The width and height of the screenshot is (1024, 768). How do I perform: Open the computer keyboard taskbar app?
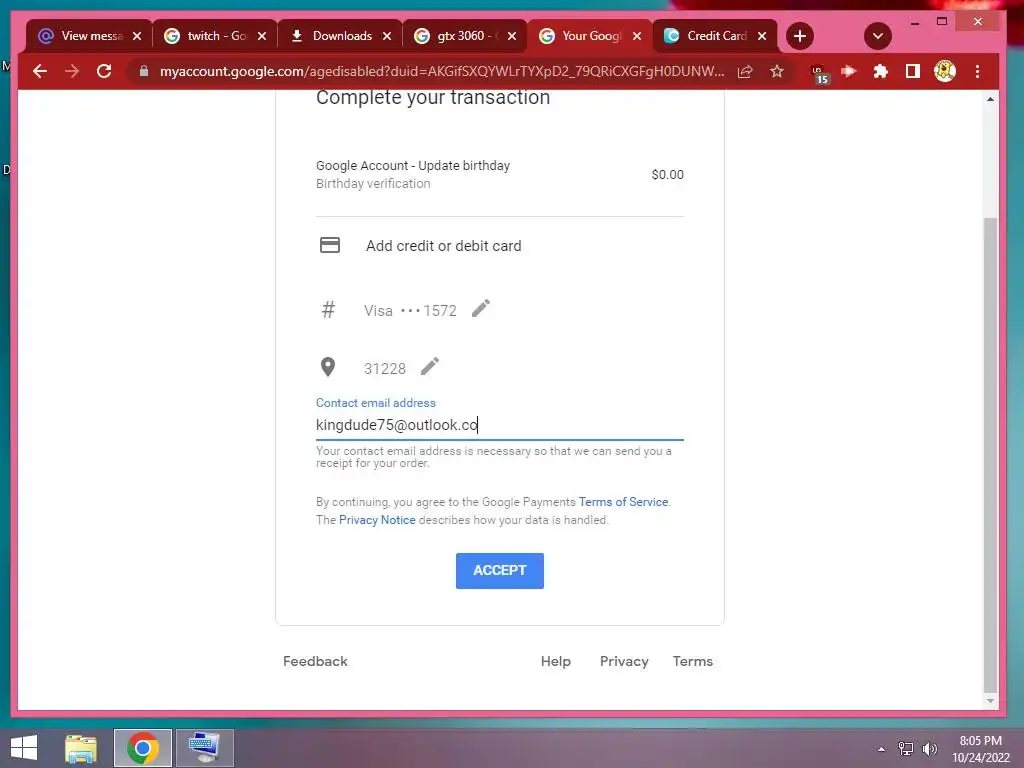[x=204, y=748]
